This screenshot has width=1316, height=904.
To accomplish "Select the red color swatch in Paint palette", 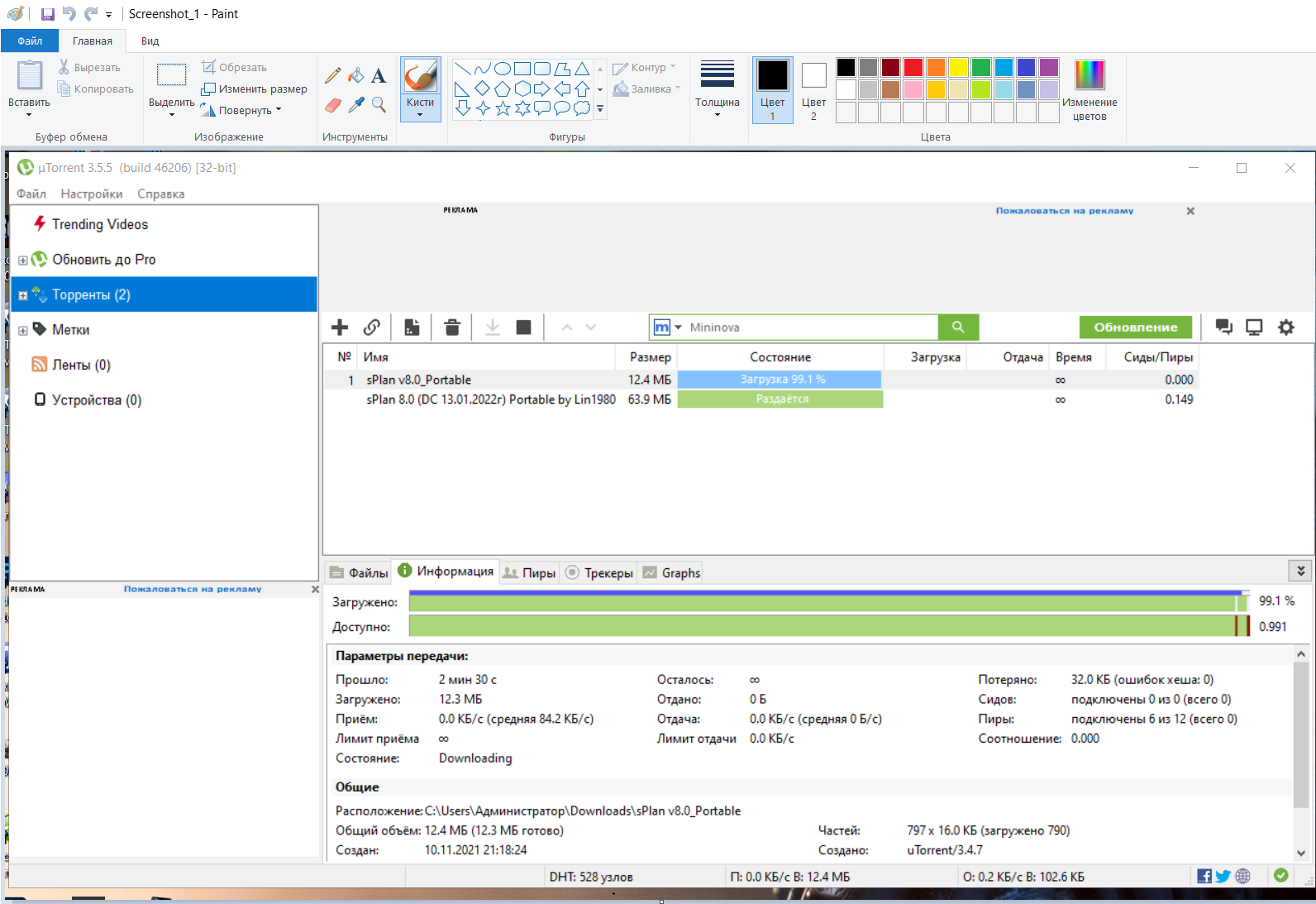I will (x=913, y=67).
